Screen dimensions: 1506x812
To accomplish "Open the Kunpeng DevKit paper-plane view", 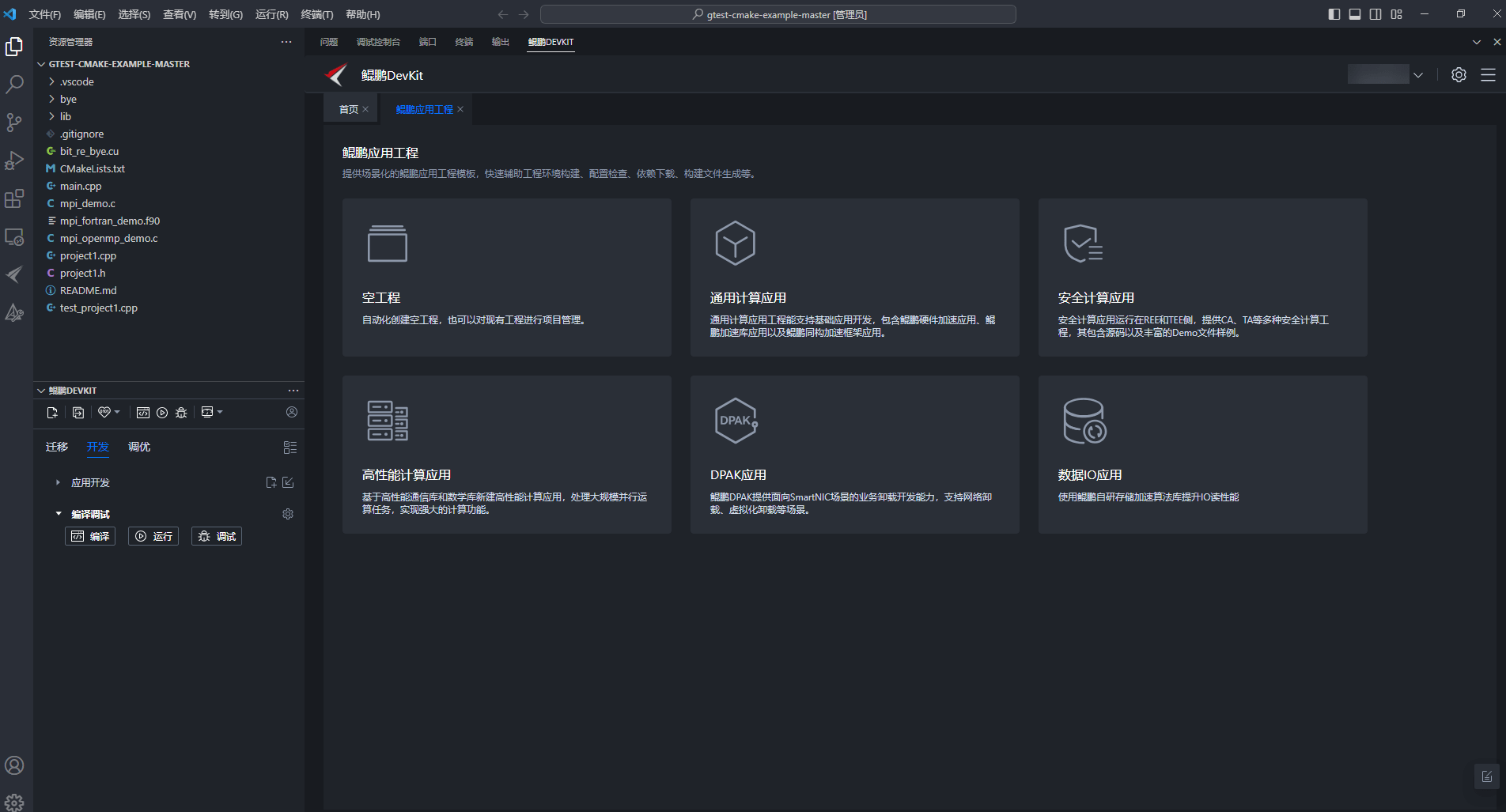I will click(x=14, y=274).
